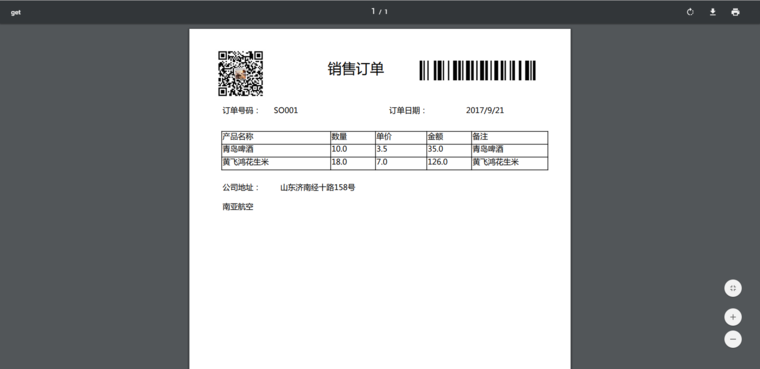
Task: Zoom out with the minus button
Action: click(733, 339)
